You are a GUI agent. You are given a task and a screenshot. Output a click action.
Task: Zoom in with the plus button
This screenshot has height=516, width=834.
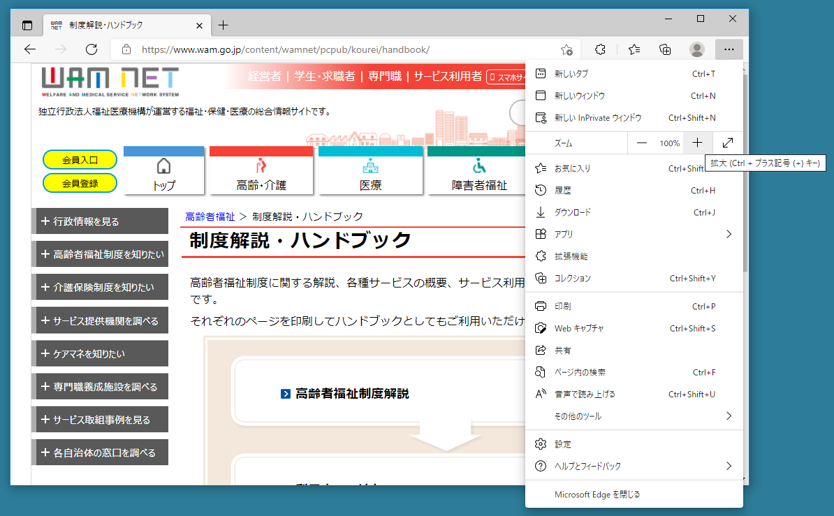(x=697, y=143)
